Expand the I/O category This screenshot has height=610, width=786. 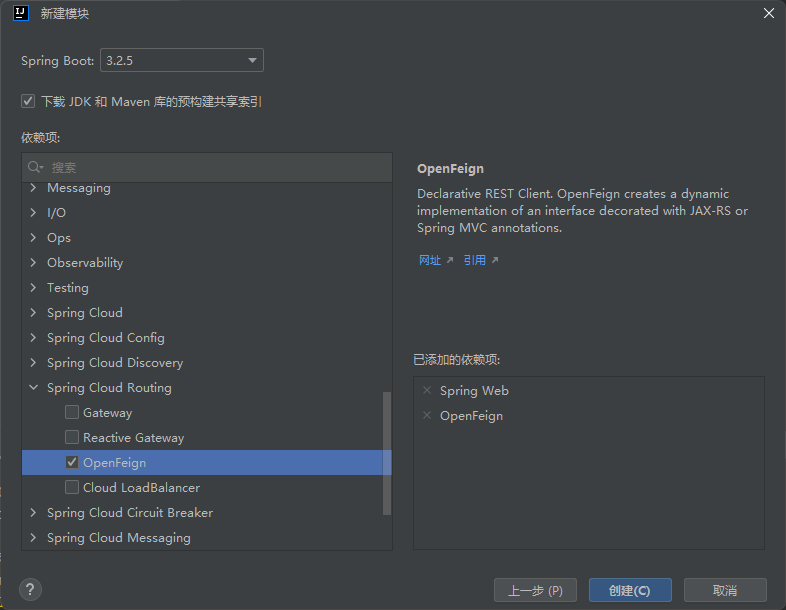(x=33, y=213)
